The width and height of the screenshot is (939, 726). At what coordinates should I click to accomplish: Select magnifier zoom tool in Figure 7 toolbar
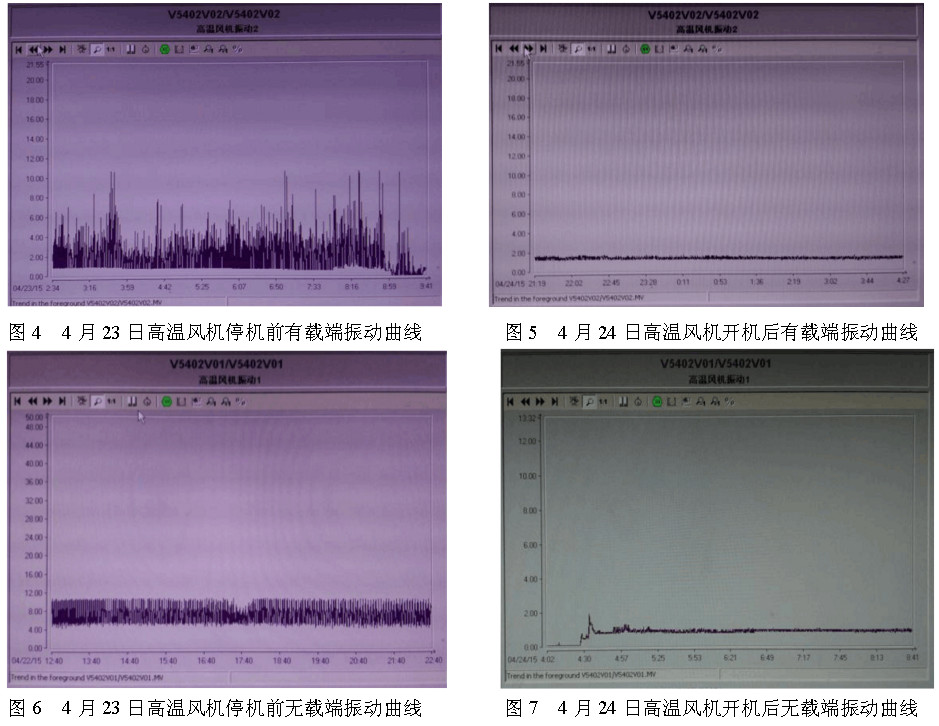click(x=590, y=402)
